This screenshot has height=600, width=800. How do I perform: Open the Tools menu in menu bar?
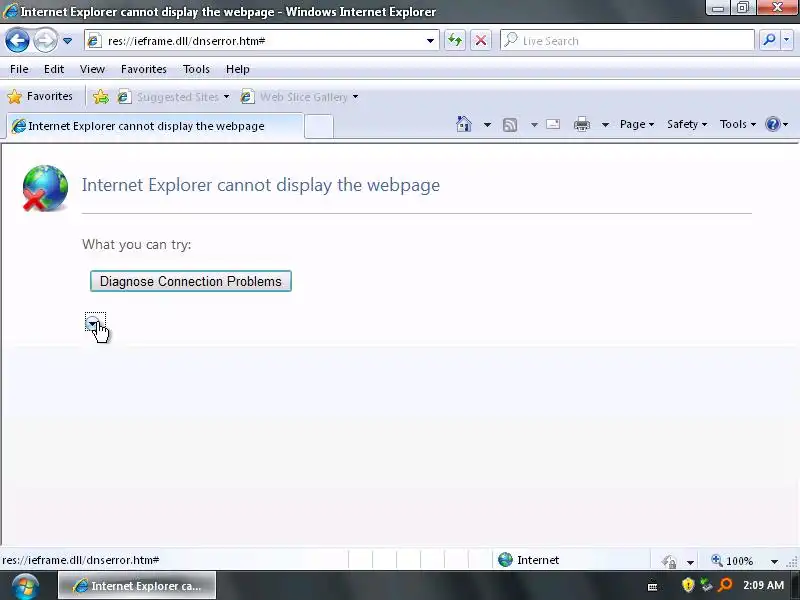[x=196, y=69]
